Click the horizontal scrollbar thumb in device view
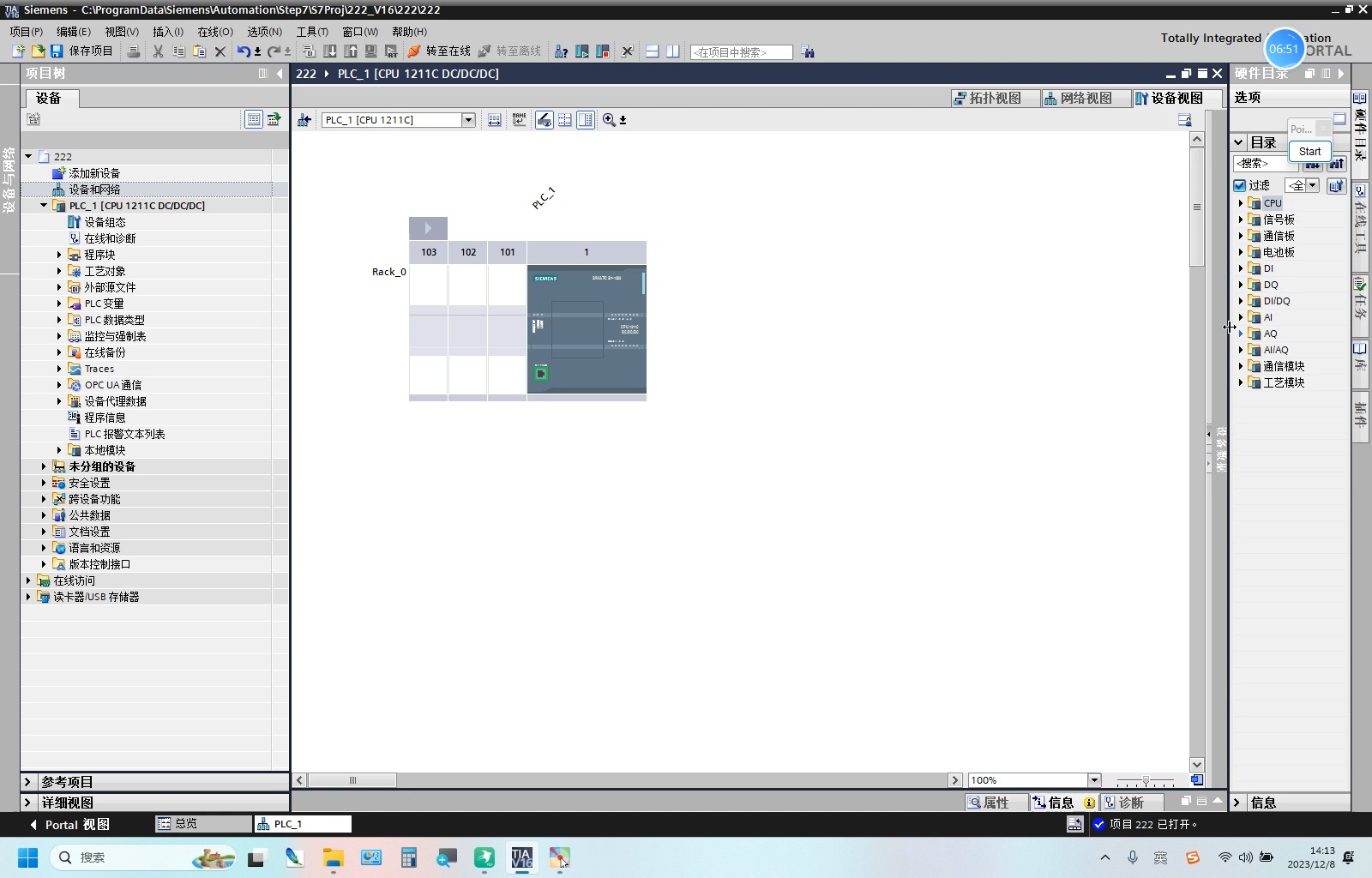 (352, 780)
